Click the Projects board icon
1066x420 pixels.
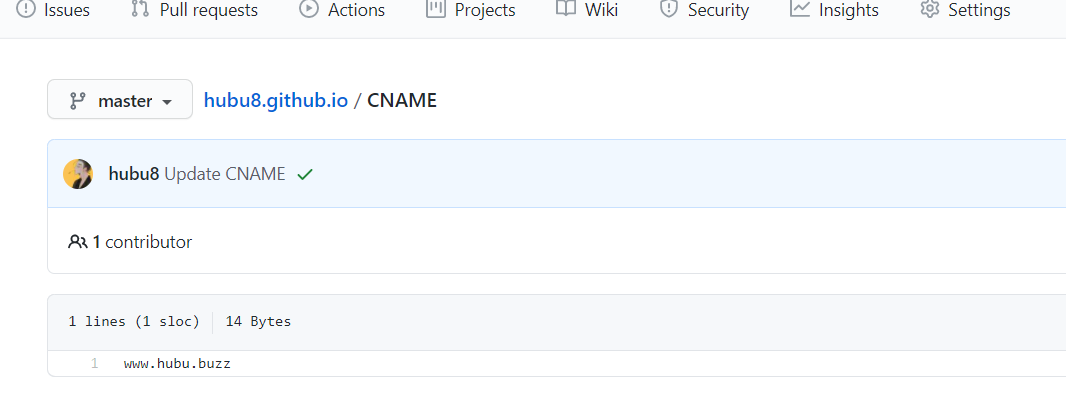[435, 9]
